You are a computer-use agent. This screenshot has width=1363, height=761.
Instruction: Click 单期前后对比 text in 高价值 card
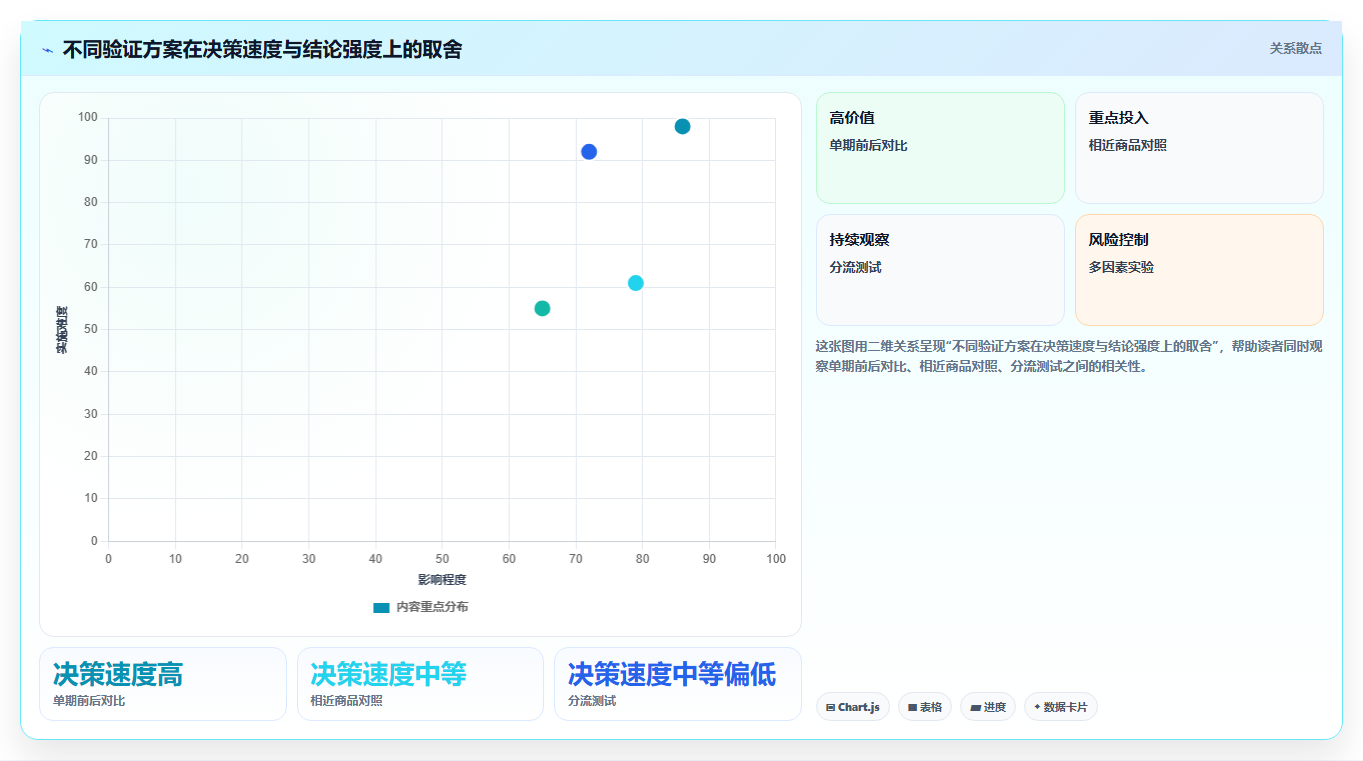868,146
